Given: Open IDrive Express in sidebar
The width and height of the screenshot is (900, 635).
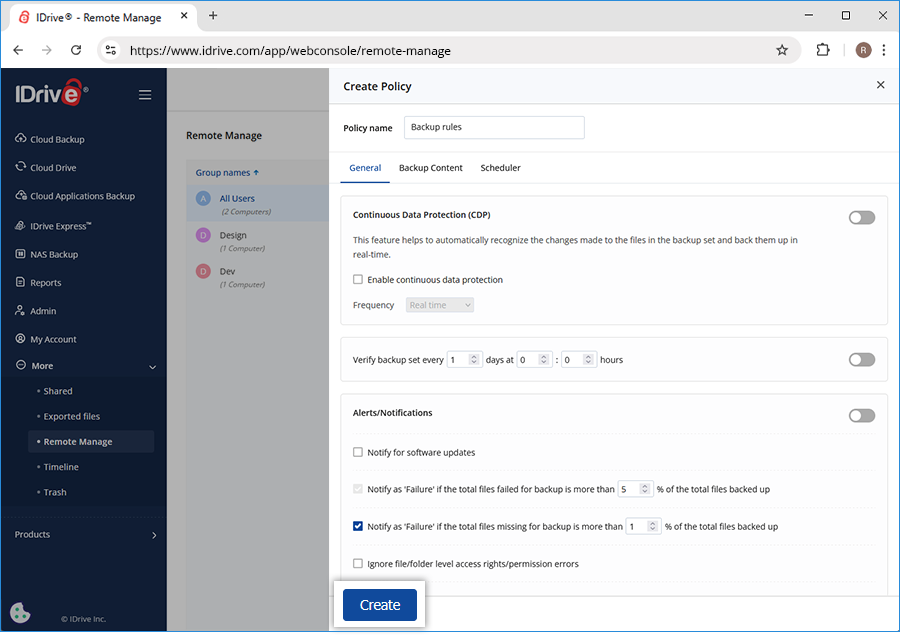Looking at the screenshot, I should tap(53, 226).
